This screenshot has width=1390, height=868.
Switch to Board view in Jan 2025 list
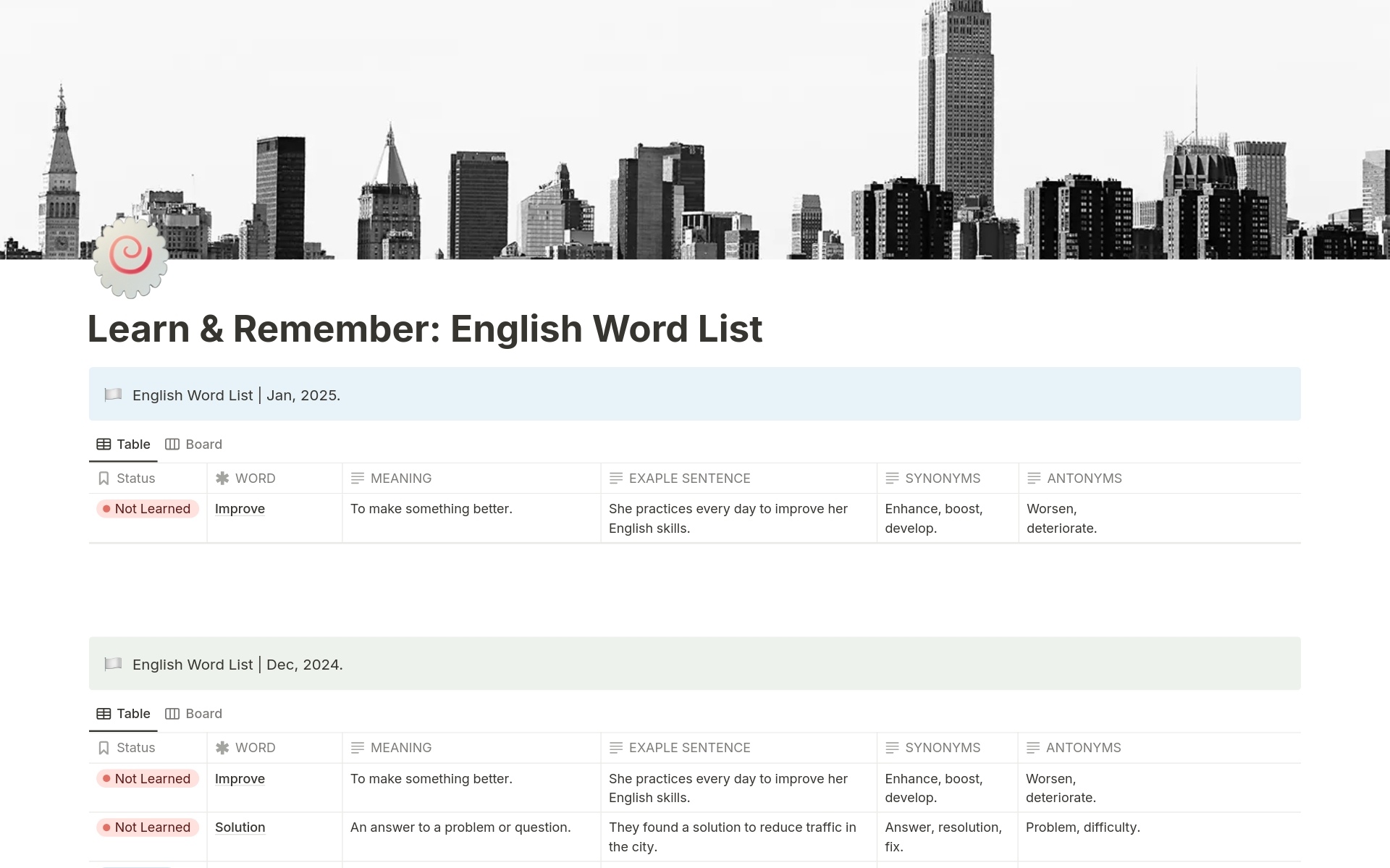[193, 444]
